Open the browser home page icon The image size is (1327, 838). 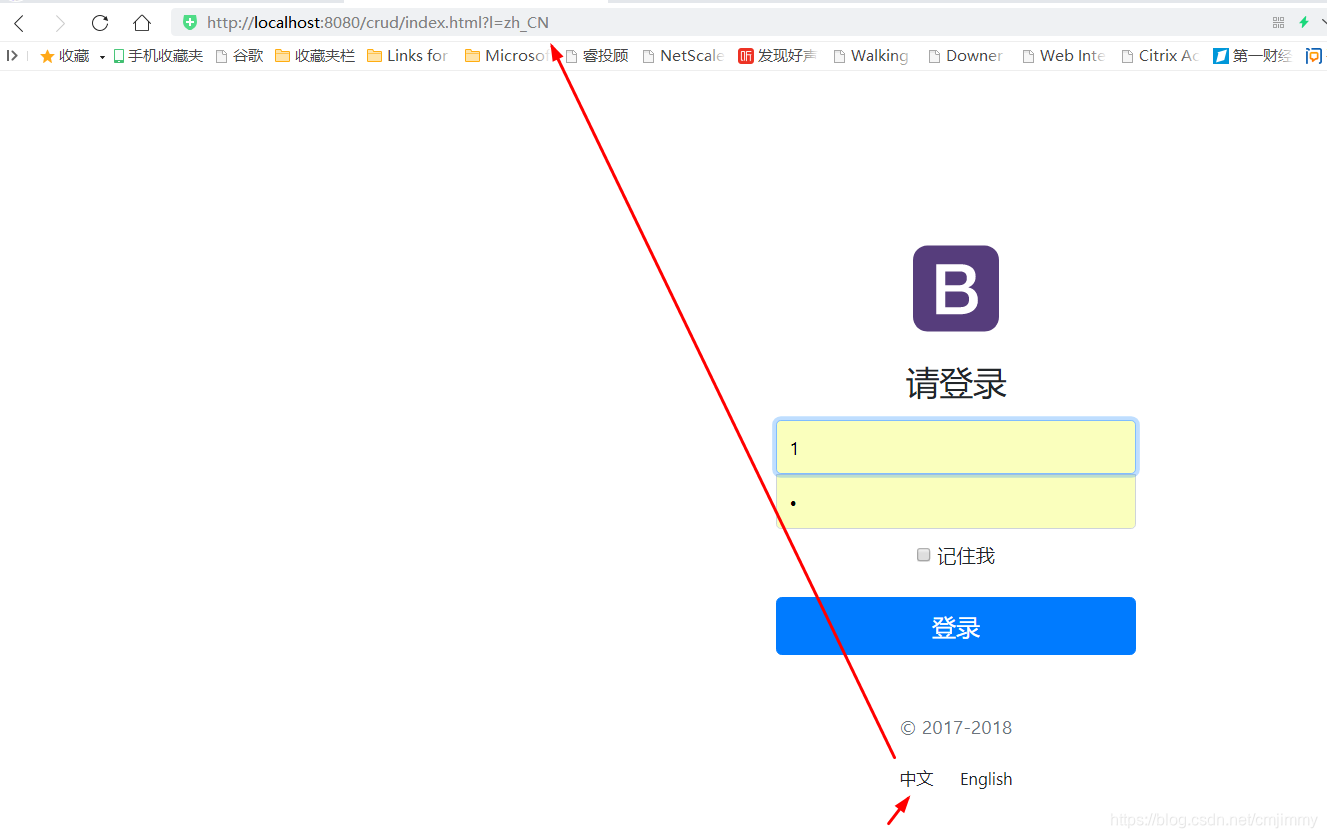(142, 23)
